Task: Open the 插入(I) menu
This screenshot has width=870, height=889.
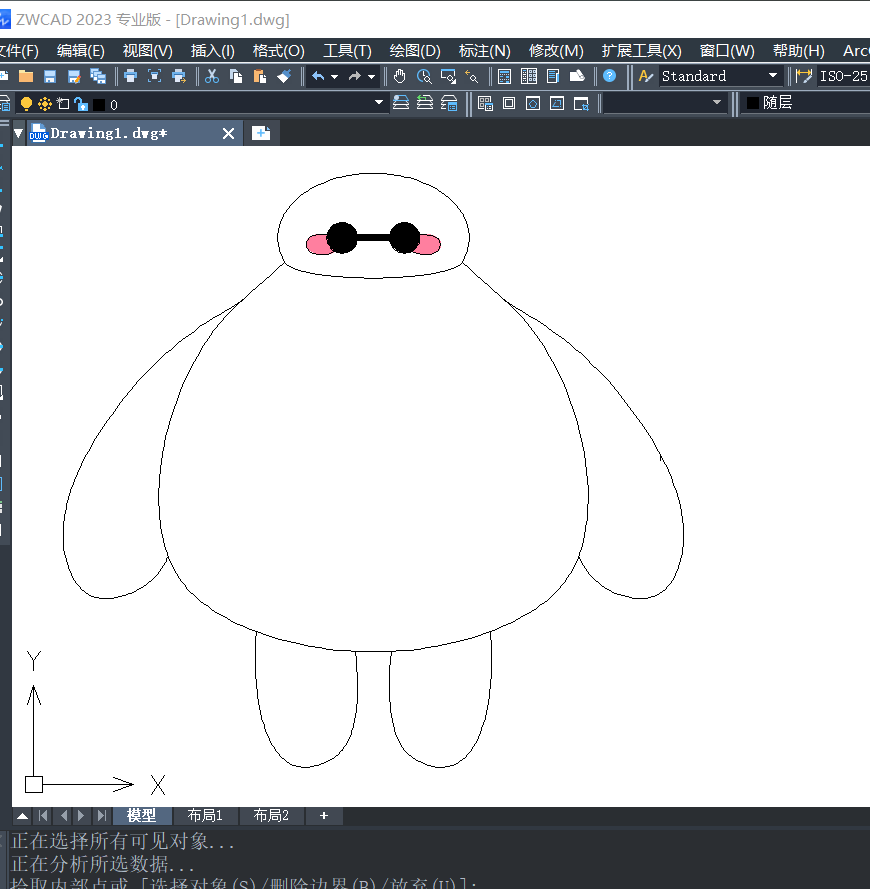Action: [x=213, y=51]
